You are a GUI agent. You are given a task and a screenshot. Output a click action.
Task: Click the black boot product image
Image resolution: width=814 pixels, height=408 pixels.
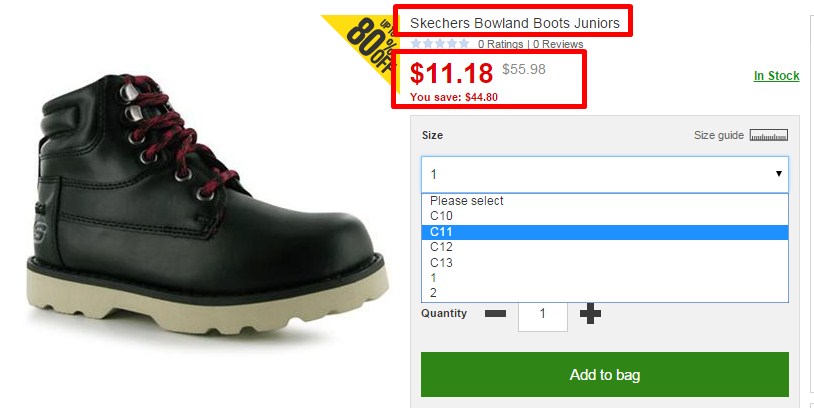pyautogui.click(x=208, y=205)
